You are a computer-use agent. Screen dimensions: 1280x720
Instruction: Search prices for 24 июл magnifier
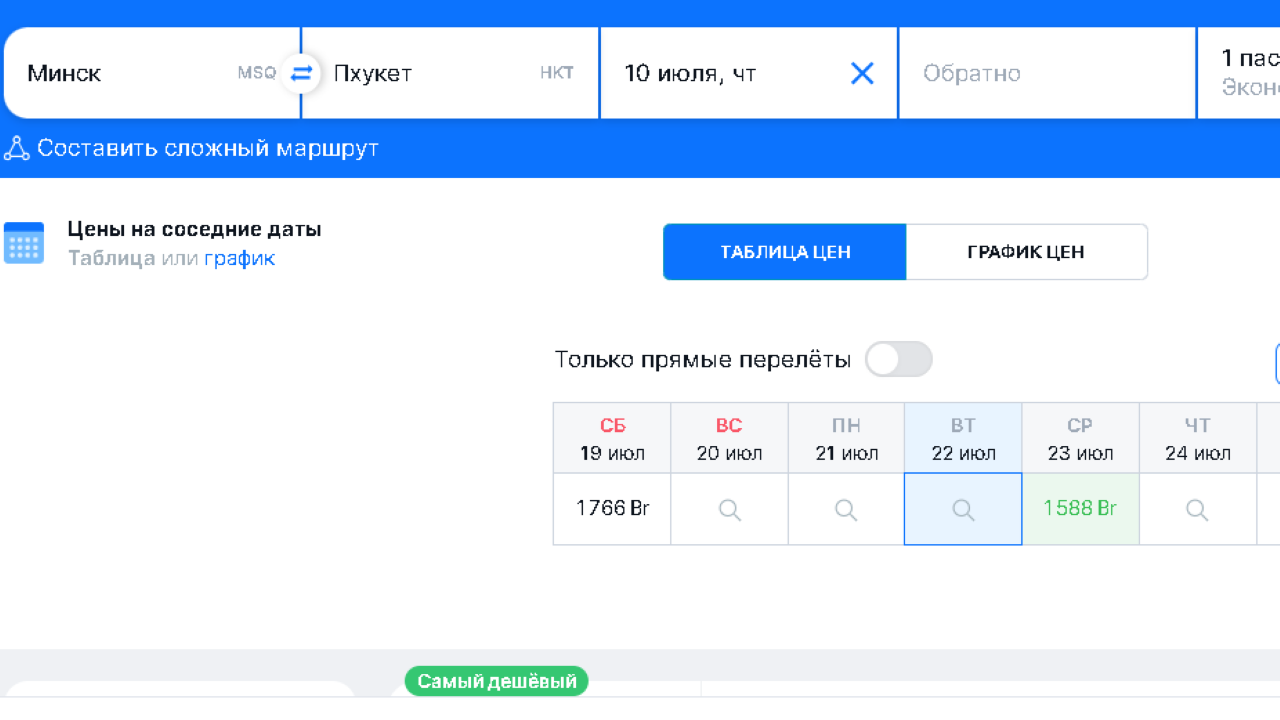[1197, 510]
